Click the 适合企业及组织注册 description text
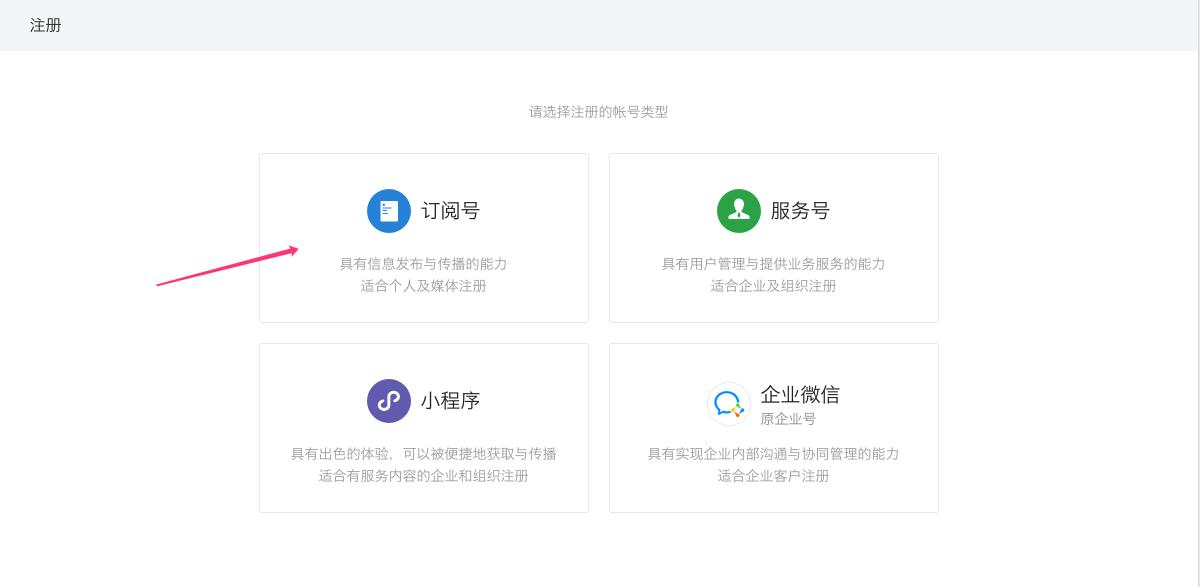The width and height of the screenshot is (1200, 587). pyautogui.click(x=774, y=286)
